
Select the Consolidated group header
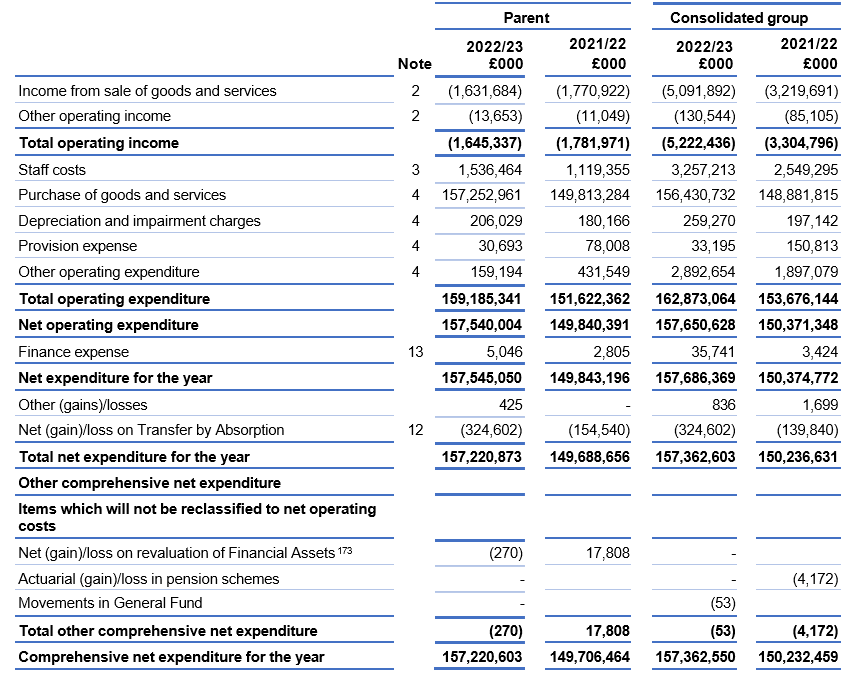click(739, 18)
